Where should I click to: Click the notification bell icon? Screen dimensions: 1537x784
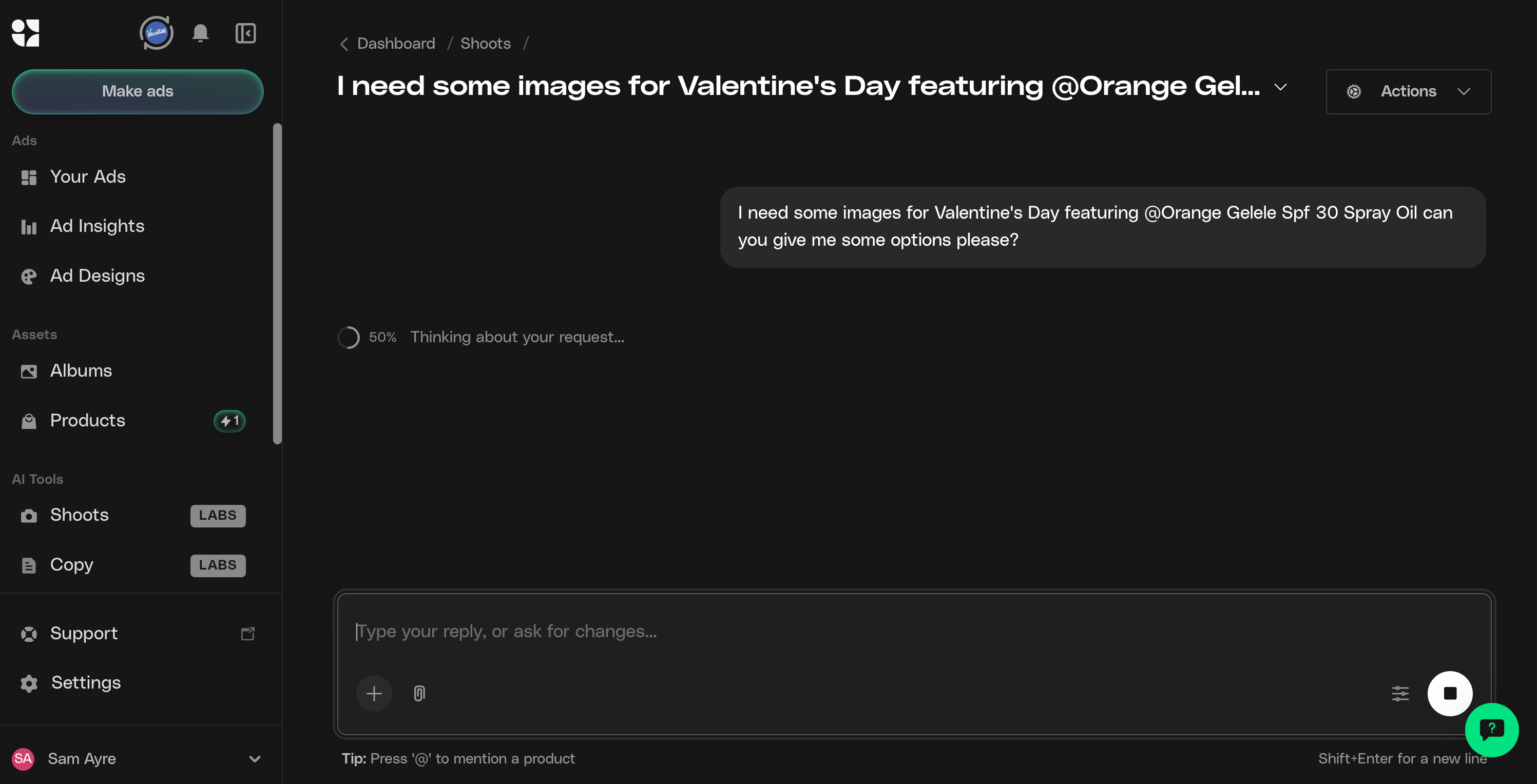[201, 33]
